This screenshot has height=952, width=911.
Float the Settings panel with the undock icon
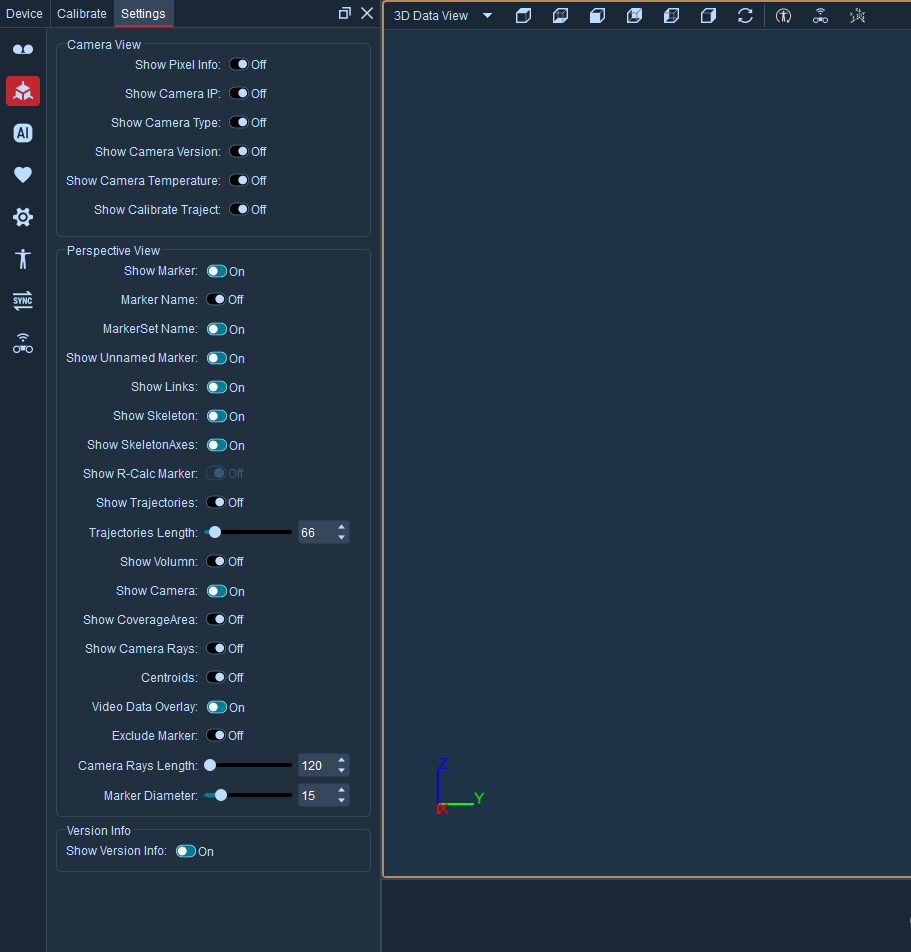pyautogui.click(x=344, y=13)
